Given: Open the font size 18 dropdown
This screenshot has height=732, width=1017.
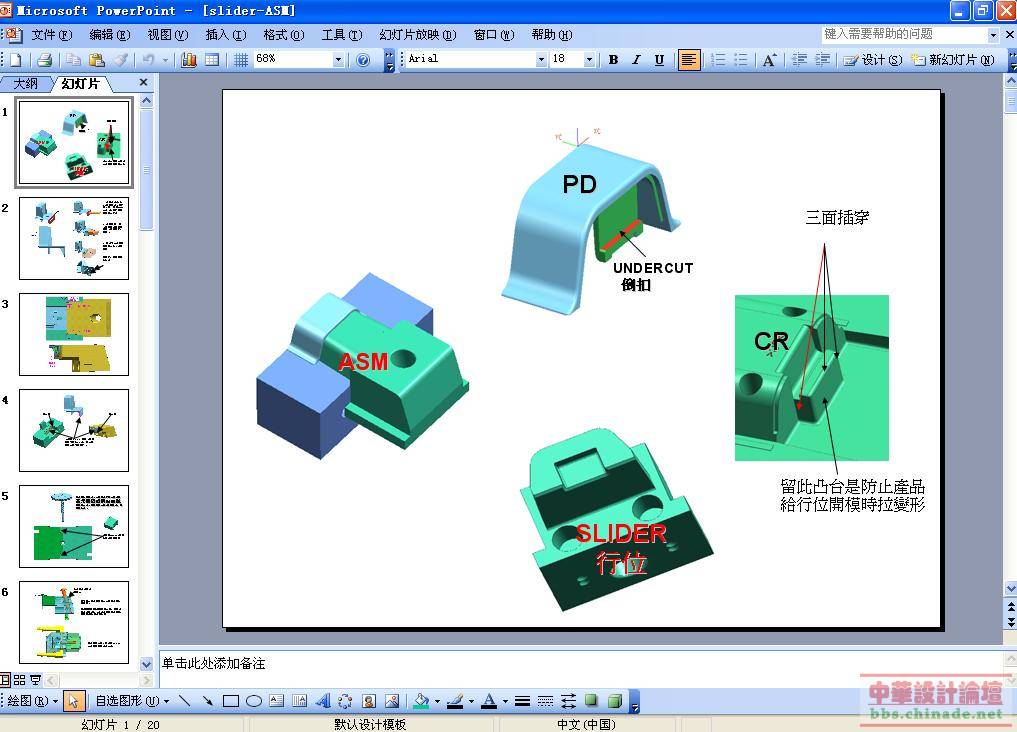Looking at the screenshot, I should [x=589, y=60].
